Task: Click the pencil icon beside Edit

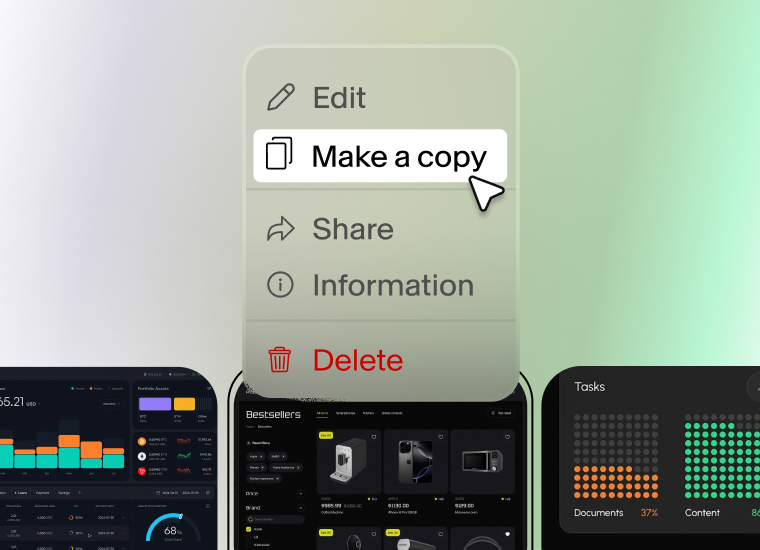Action: click(x=281, y=97)
